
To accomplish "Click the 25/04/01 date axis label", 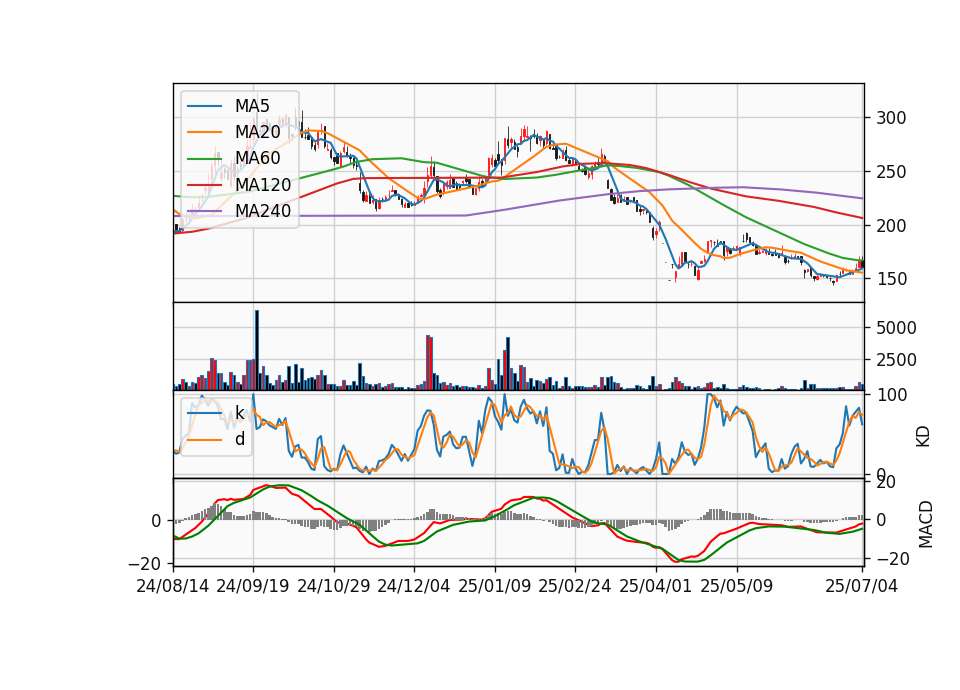I will tap(656, 586).
